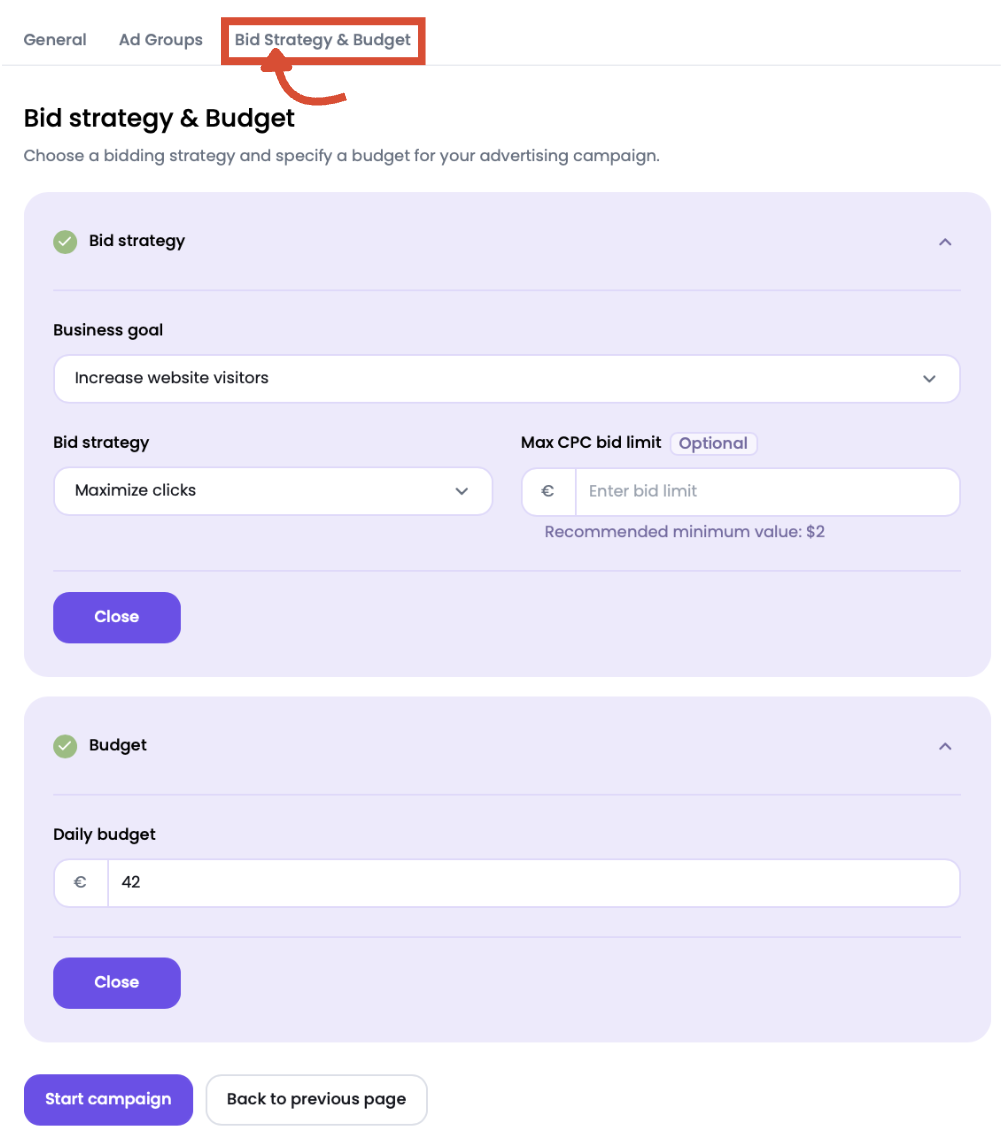Screen dimensions: 1008x1148
Task: Click the euro symbol in Max CPC field
Action: [548, 492]
